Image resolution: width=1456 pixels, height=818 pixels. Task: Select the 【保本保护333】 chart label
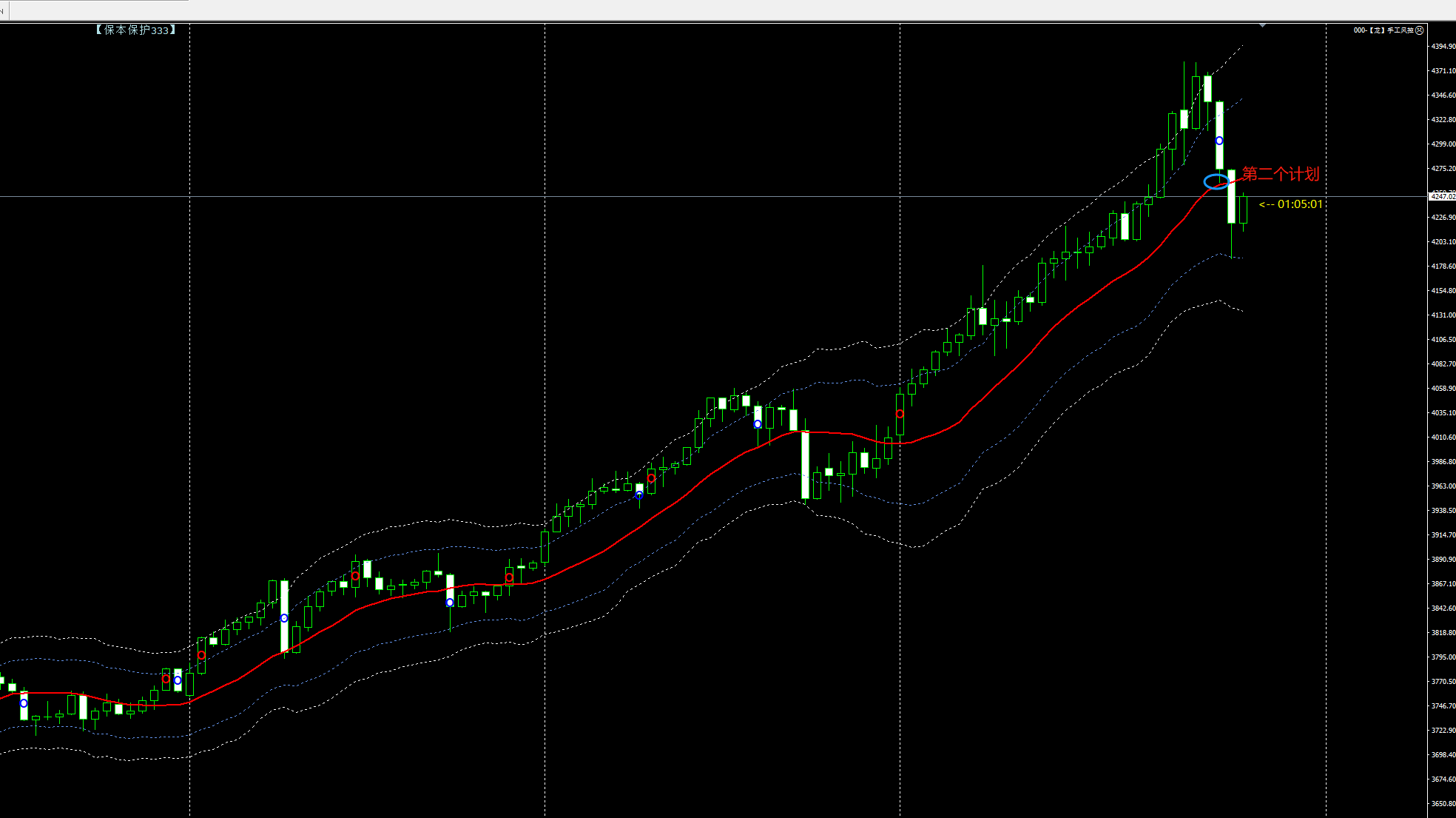[x=135, y=30]
